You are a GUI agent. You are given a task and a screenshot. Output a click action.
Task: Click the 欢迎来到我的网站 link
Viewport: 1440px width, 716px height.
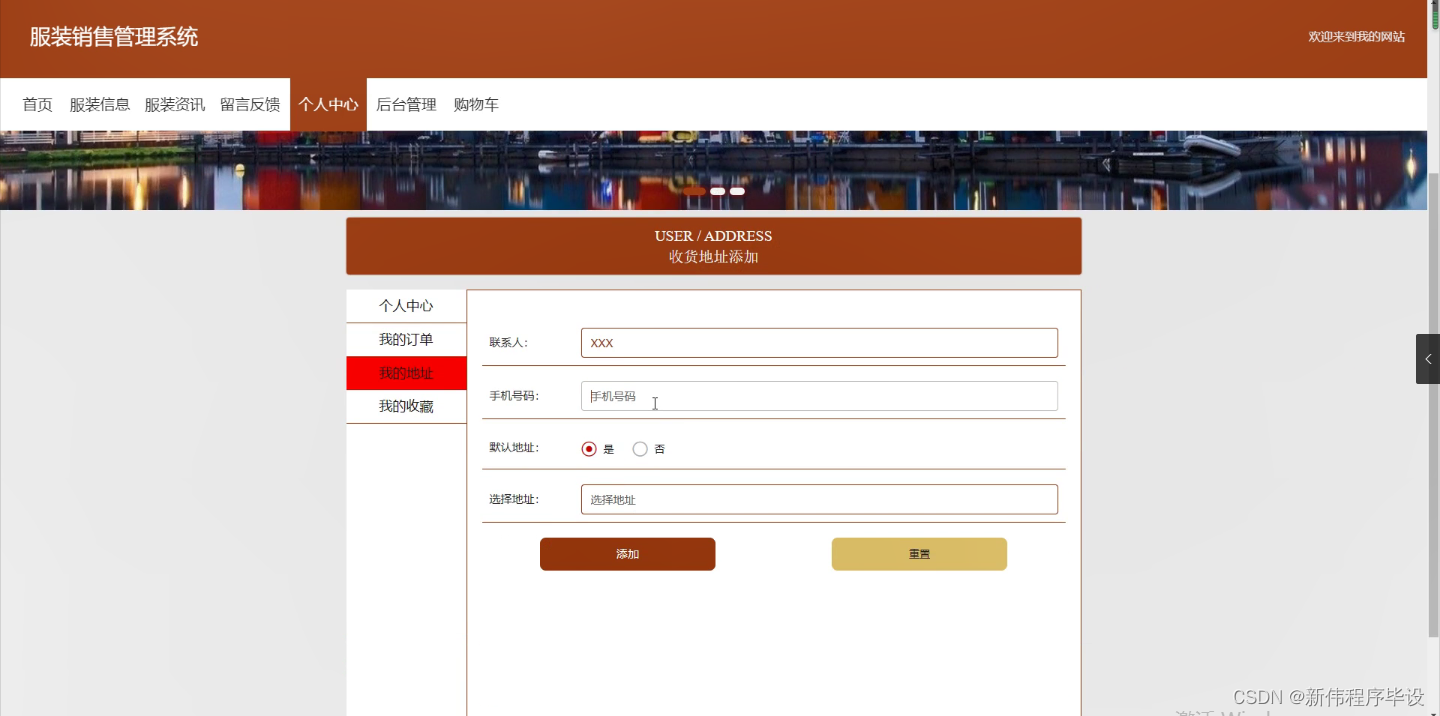click(x=1356, y=37)
